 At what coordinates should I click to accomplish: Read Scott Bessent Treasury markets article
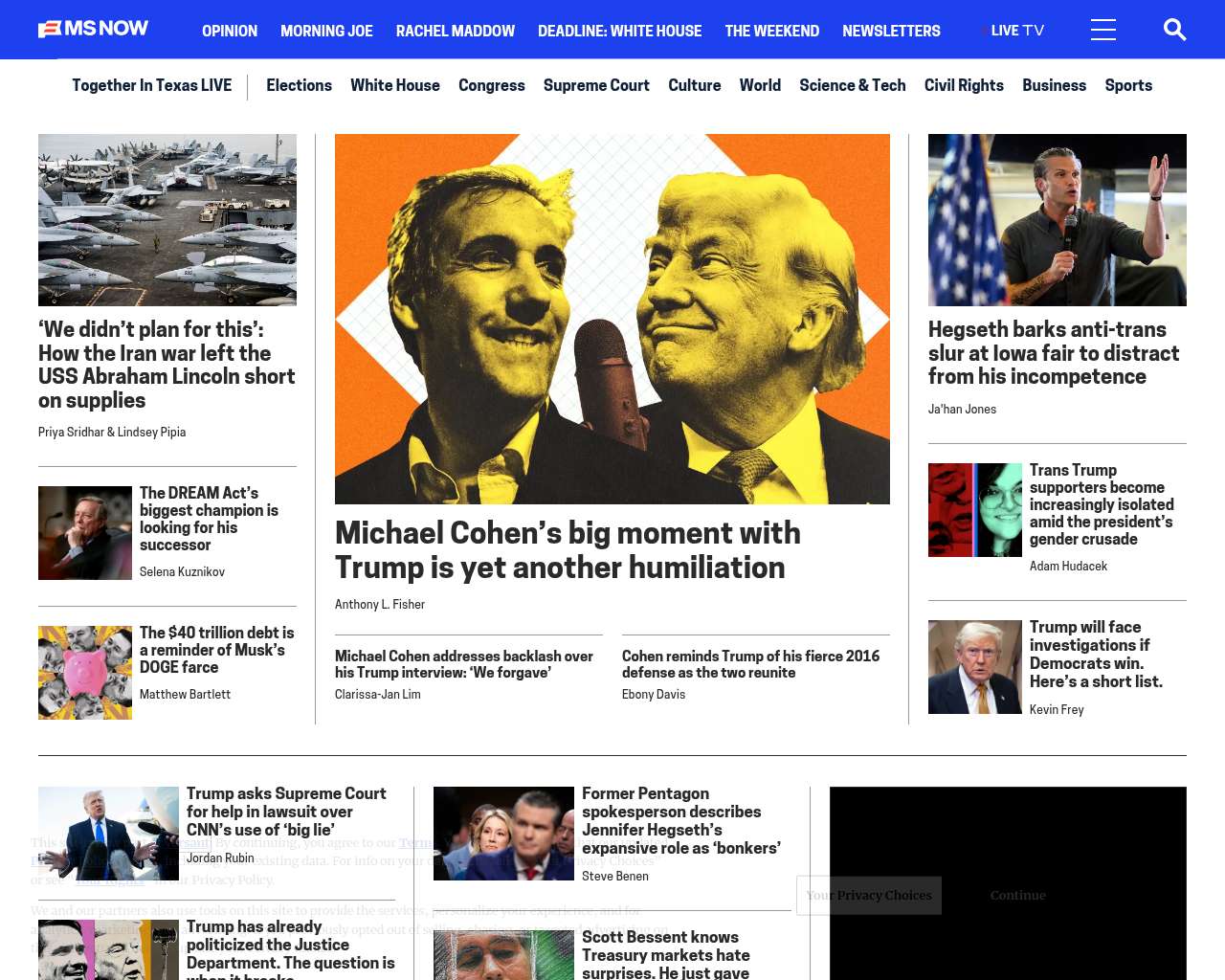tap(666, 954)
